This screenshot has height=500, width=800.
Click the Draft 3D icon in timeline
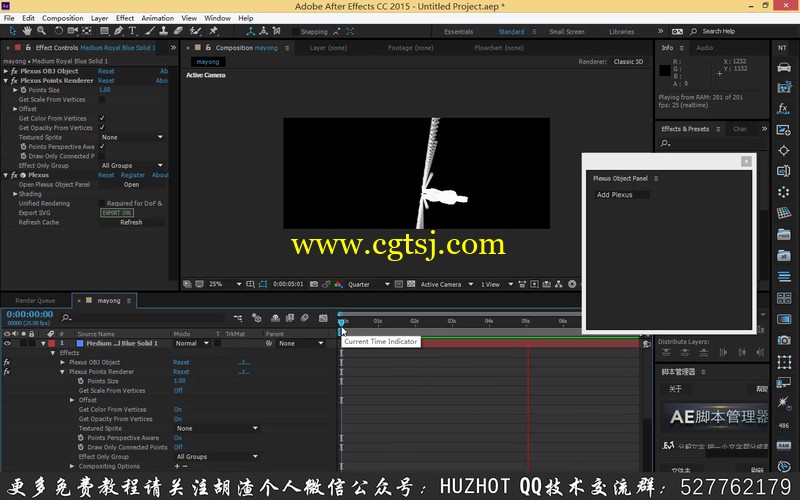257,318
